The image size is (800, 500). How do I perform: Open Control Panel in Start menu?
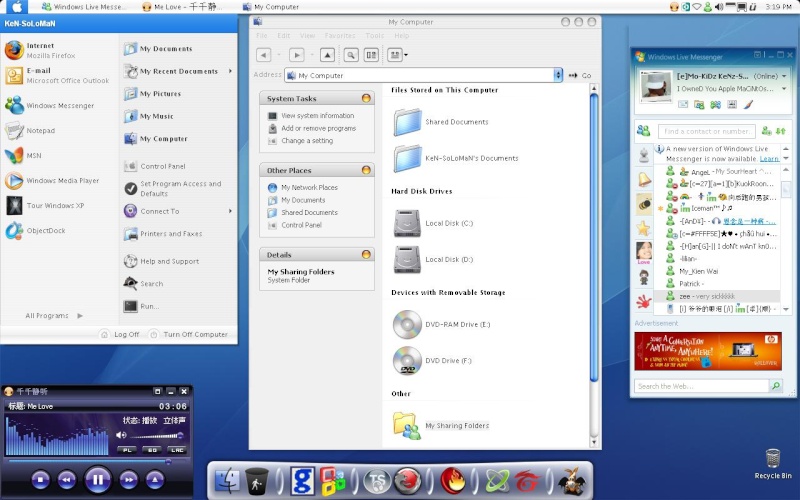pyautogui.click(x=155, y=166)
